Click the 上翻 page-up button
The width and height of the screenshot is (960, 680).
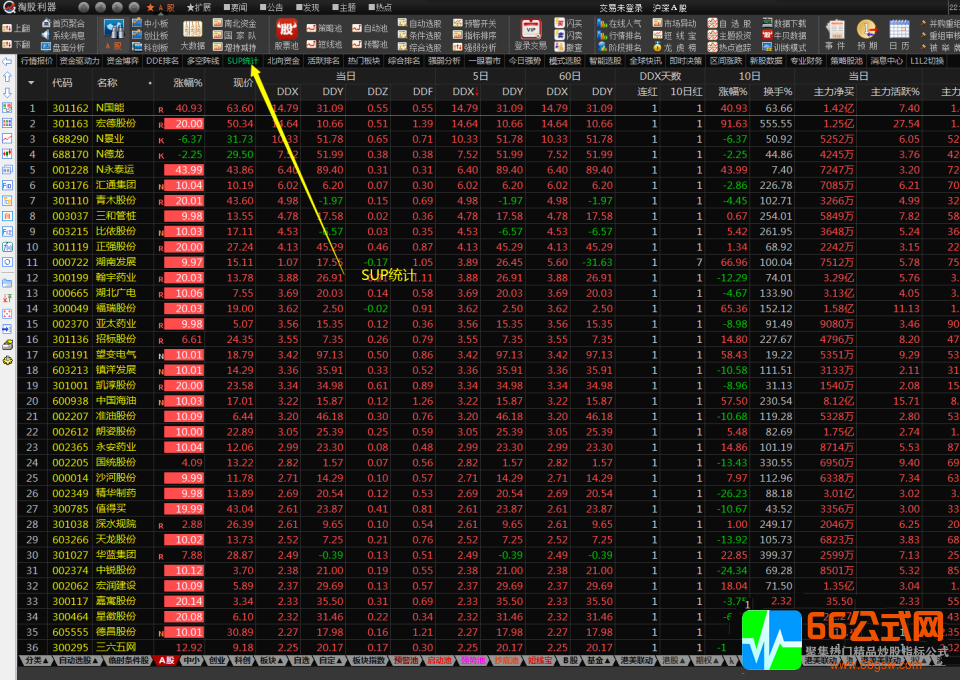click(16, 28)
